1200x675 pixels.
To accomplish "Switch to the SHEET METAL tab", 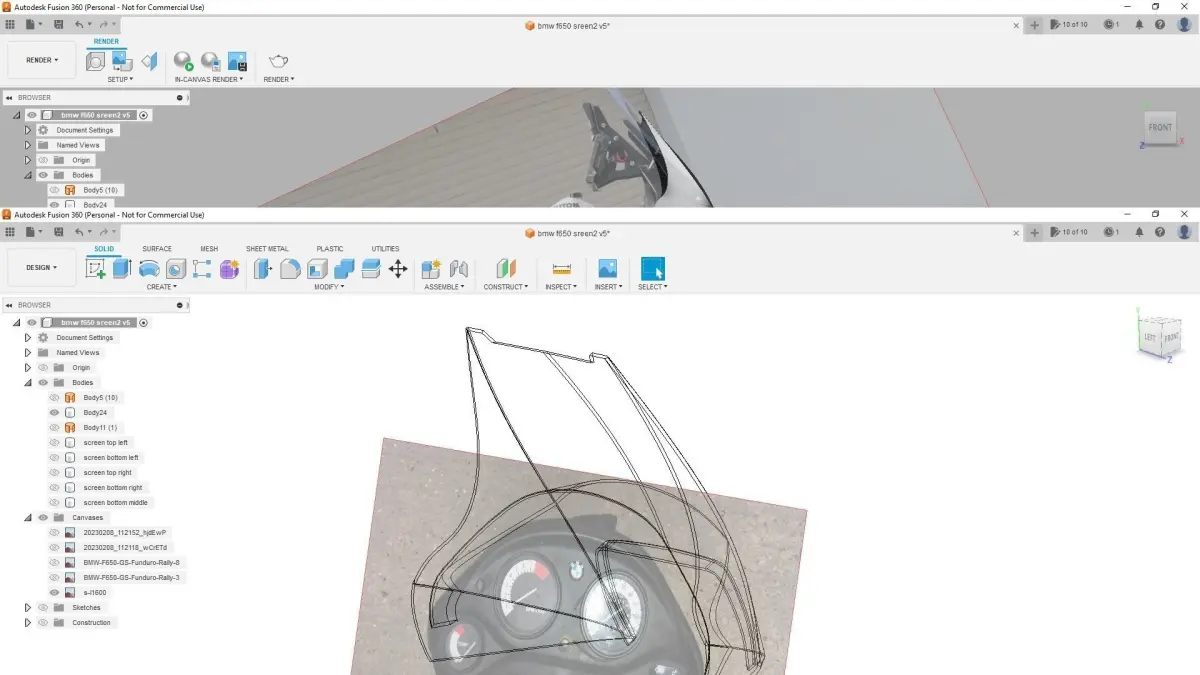I will click(267, 249).
